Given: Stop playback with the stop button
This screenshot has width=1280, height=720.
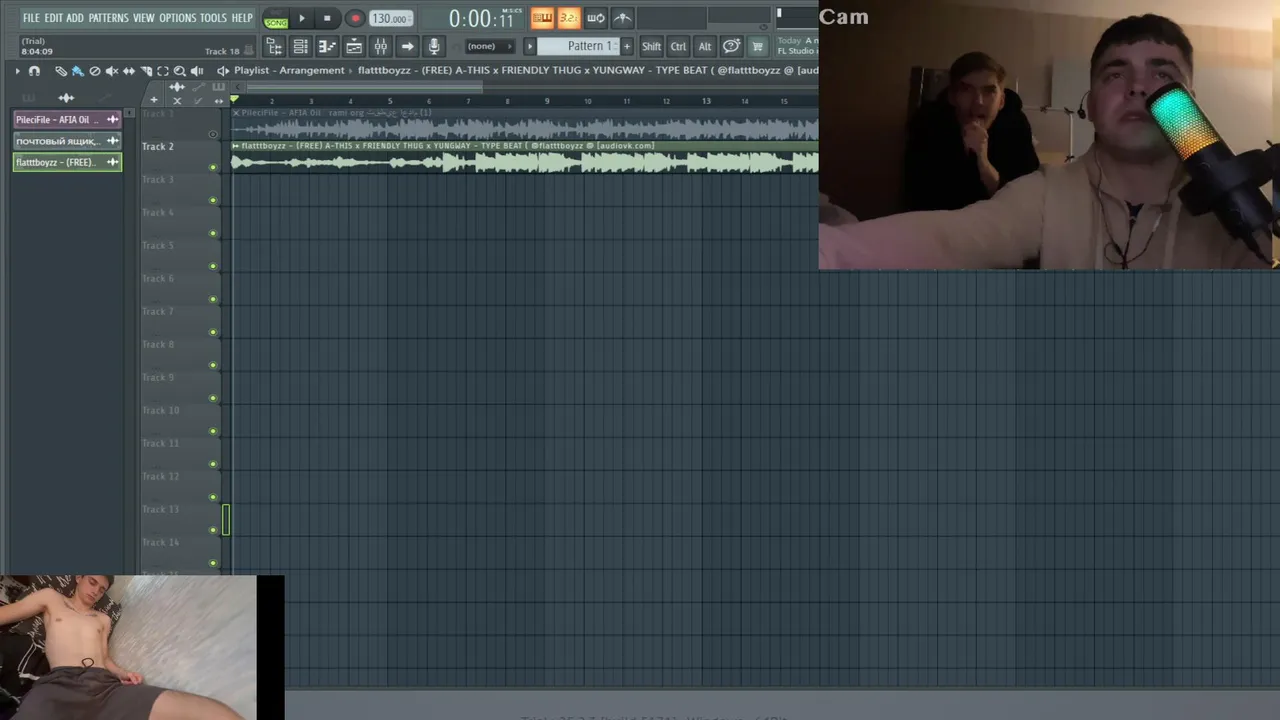Looking at the screenshot, I should tap(327, 18).
